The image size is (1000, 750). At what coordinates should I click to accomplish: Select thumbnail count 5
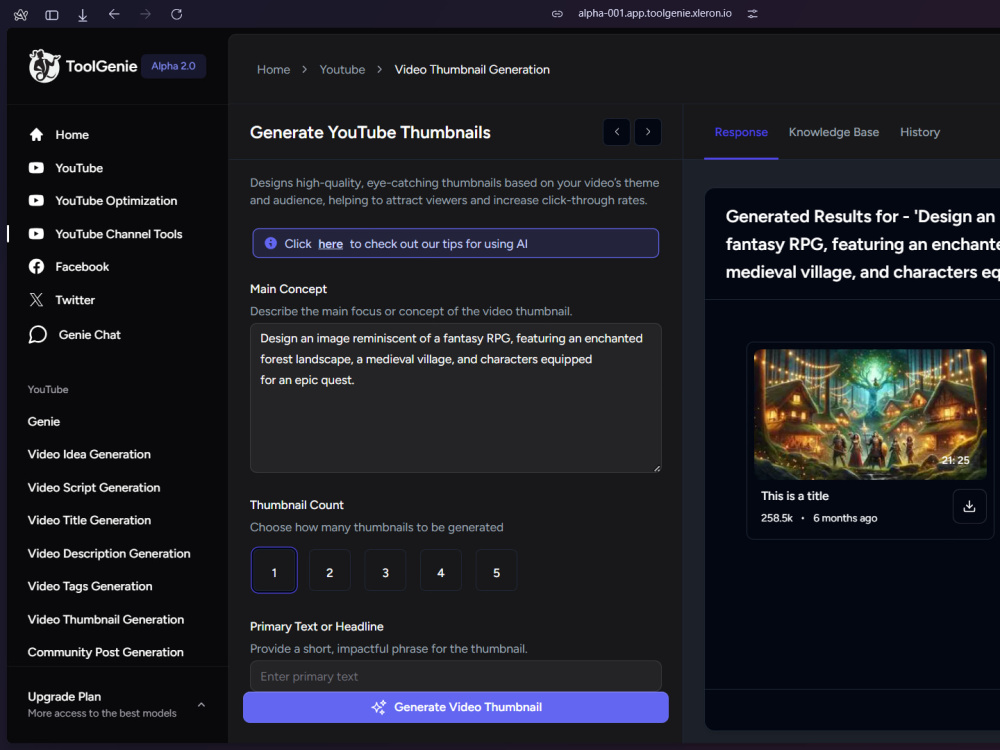tap(496, 570)
